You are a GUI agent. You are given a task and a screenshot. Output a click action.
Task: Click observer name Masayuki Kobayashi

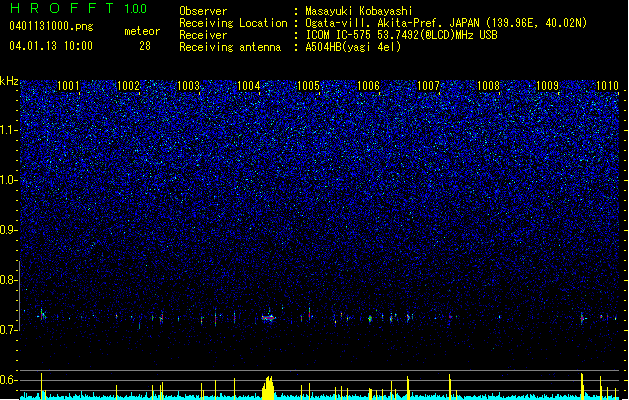coord(359,11)
